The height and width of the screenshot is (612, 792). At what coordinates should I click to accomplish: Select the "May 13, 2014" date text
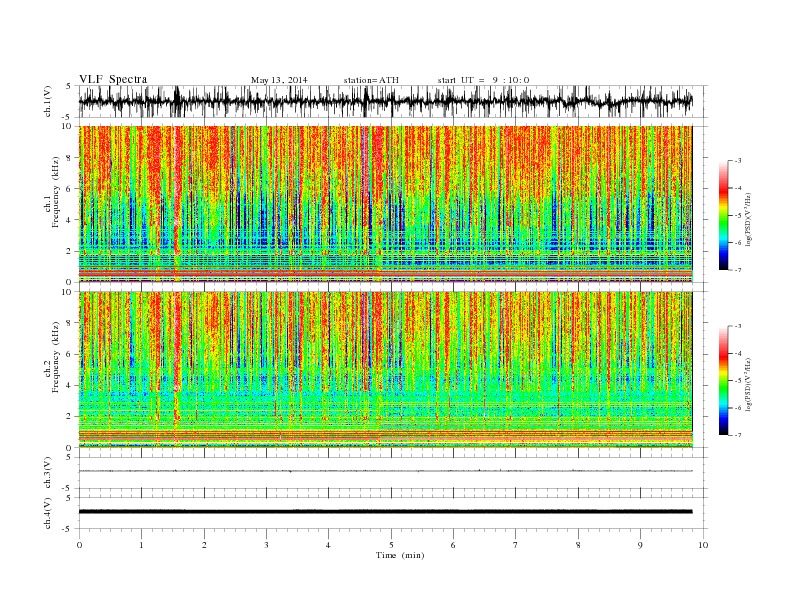click(x=279, y=80)
